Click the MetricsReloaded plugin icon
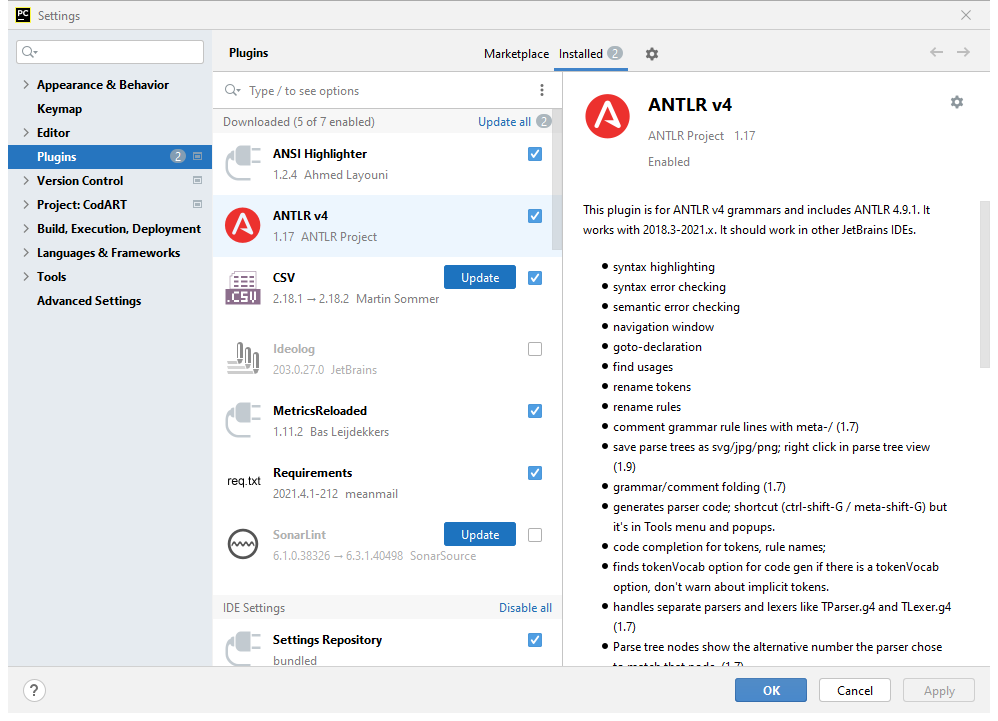998x721 pixels. (243, 421)
